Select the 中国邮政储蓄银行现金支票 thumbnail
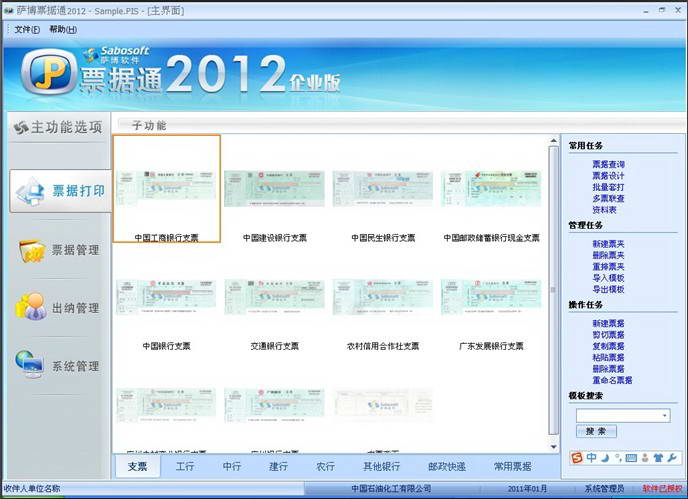688x499 pixels. (x=491, y=189)
